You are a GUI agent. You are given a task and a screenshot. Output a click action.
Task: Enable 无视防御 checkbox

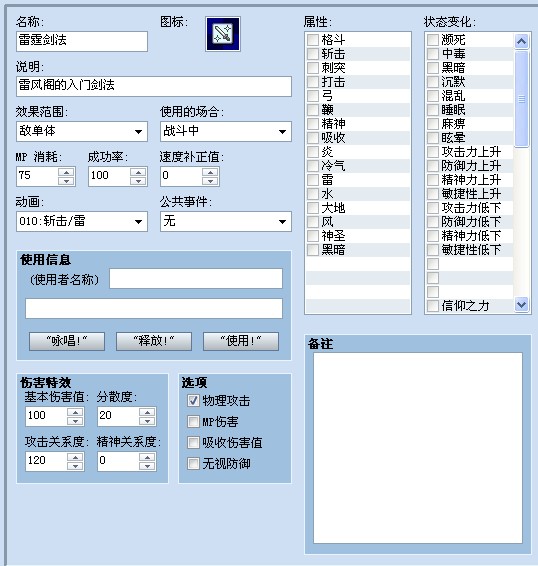(x=193, y=463)
